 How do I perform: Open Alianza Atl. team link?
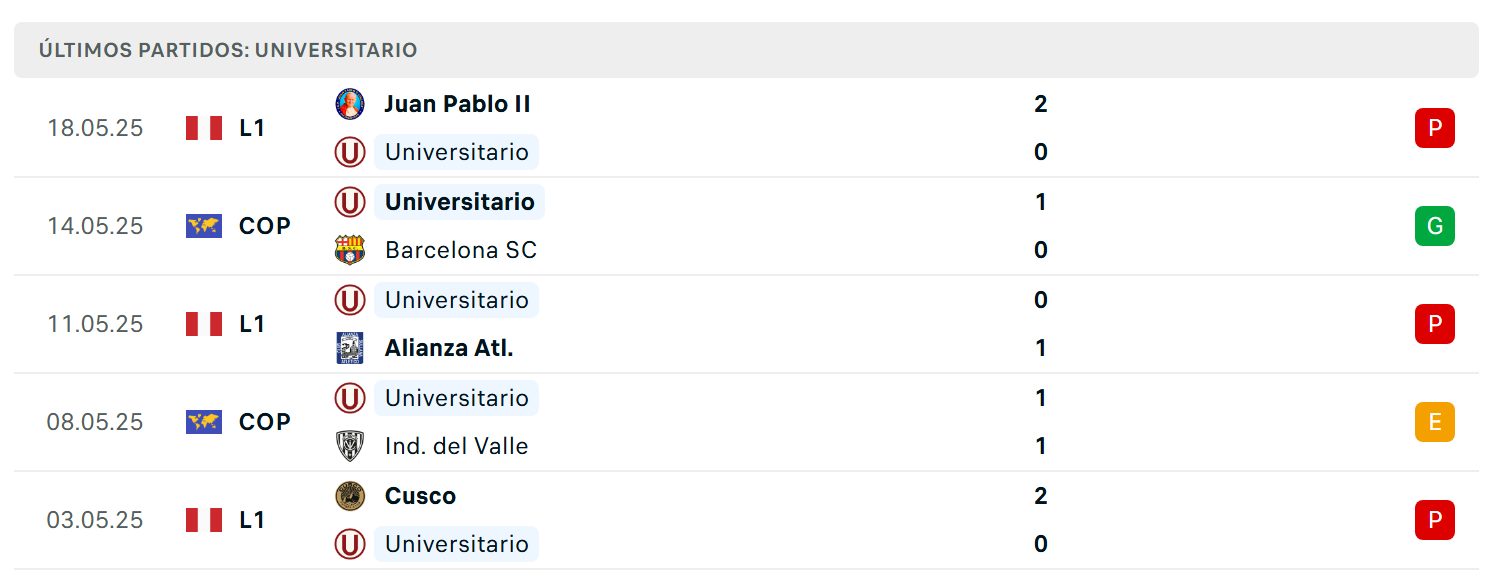click(x=449, y=348)
